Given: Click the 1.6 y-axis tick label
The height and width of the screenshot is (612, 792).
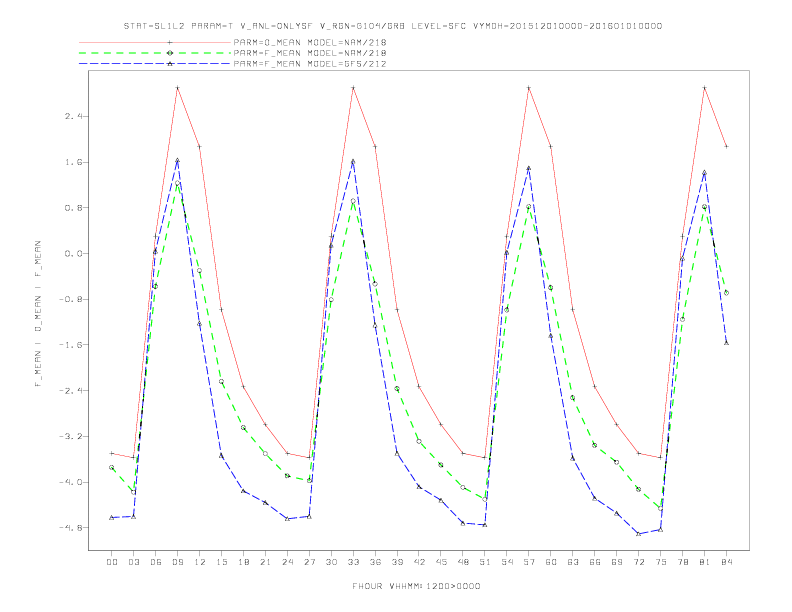Looking at the screenshot, I should (73, 162).
